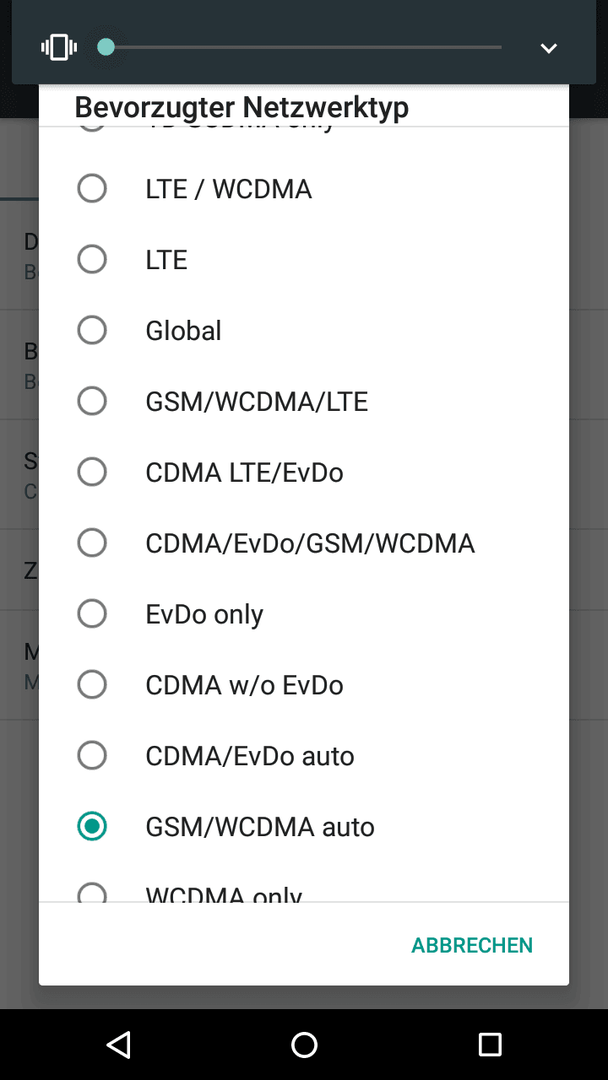This screenshot has height=1080, width=608.
Task: Choose CDMA LTE/EvDo option
Action: [x=304, y=472]
